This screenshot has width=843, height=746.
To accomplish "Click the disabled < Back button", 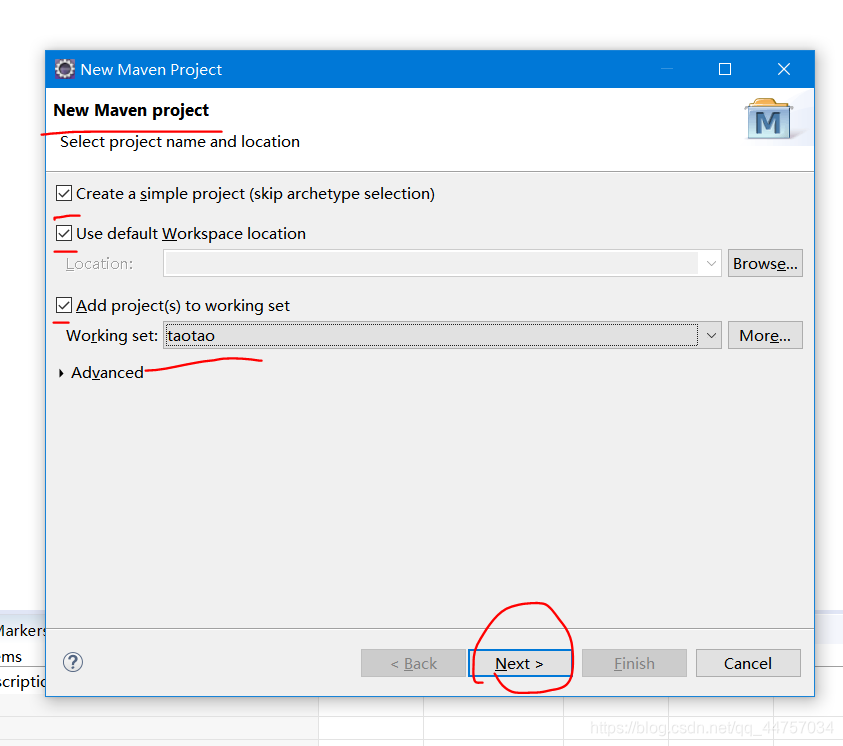I will click(413, 663).
